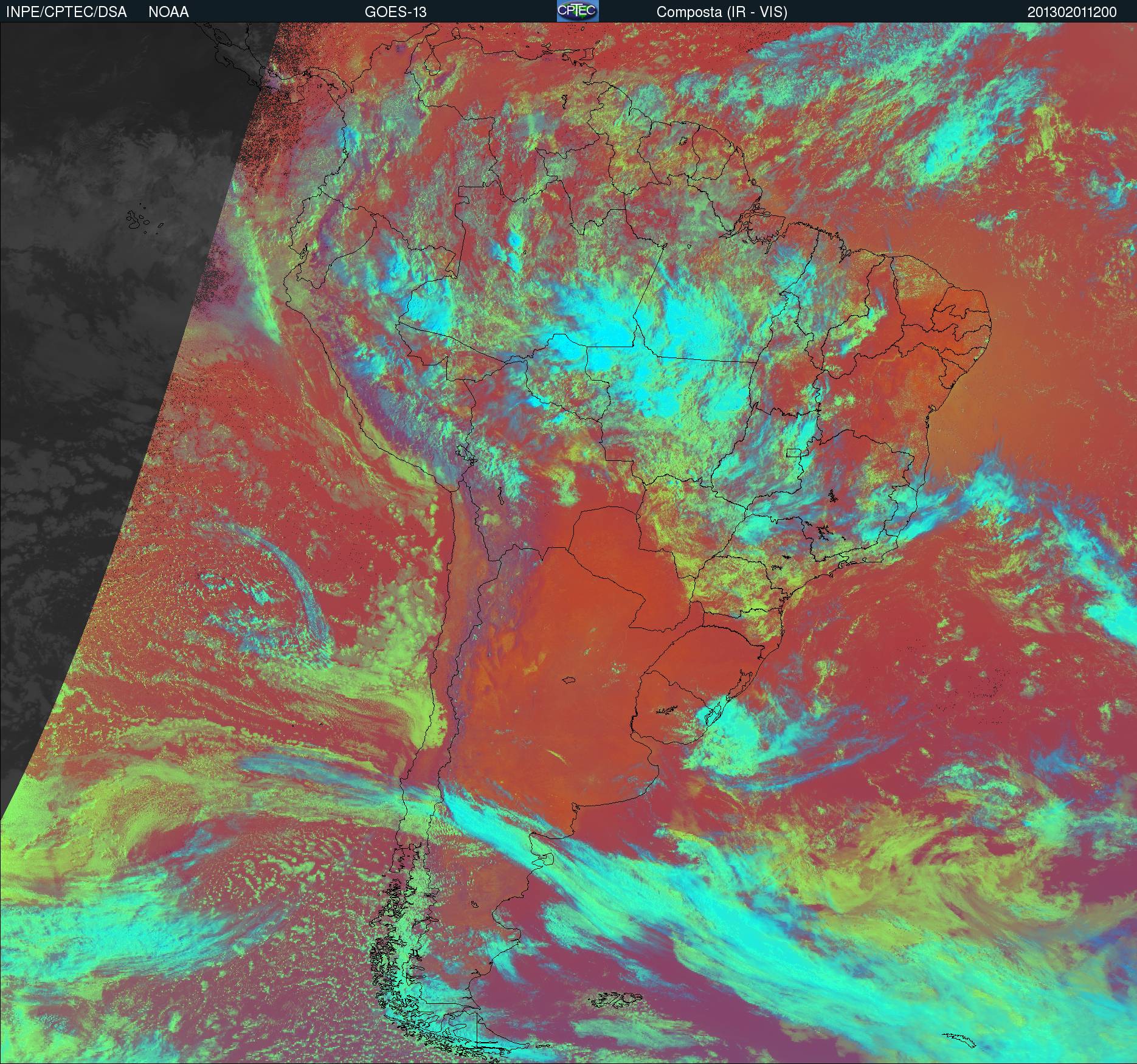This screenshot has height=1064, width=1137.
Task: Select the INPE/CPTEC/DSA header text
Action: [x=66, y=12]
